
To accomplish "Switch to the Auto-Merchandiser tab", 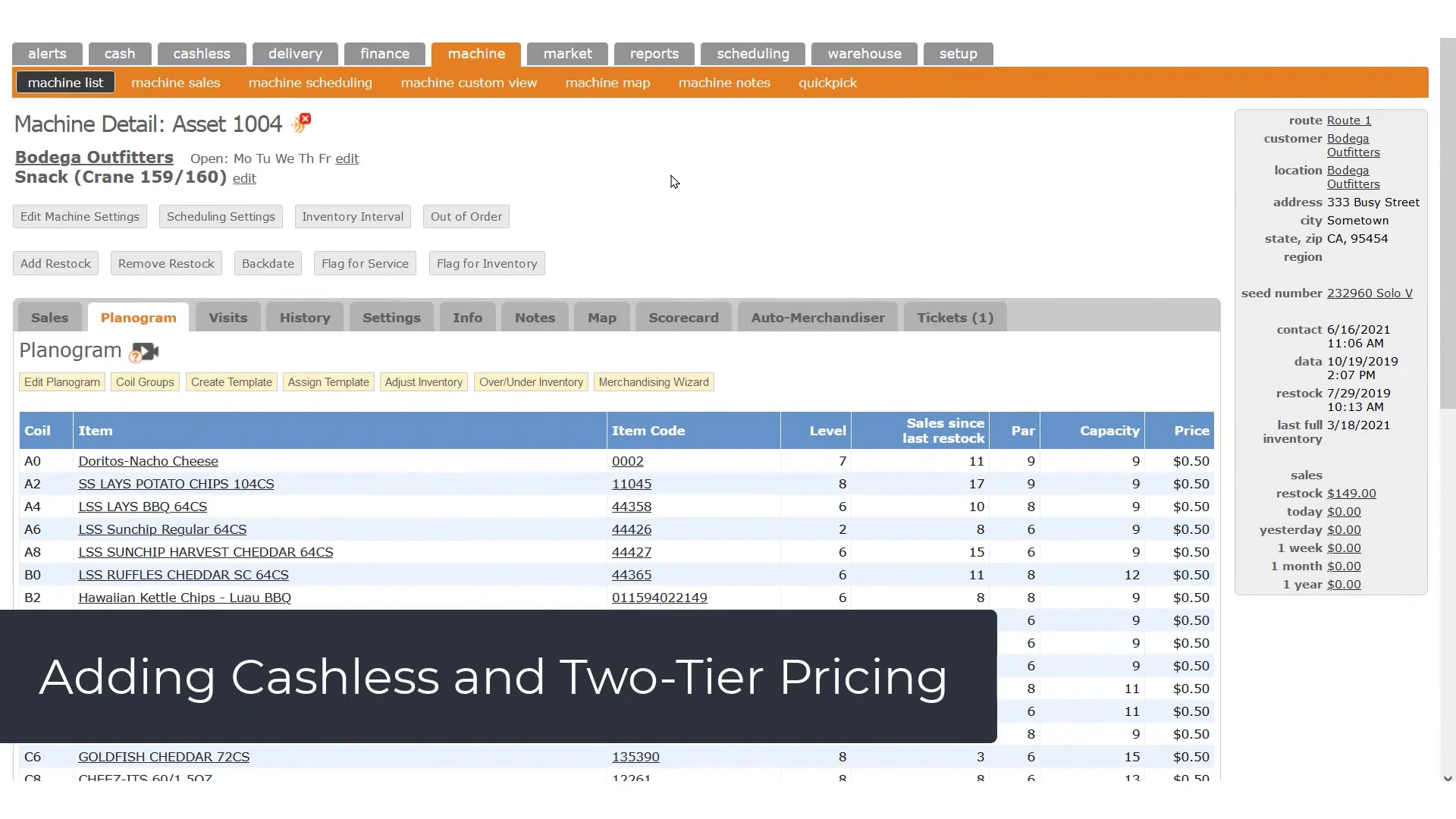I will point(817,317).
